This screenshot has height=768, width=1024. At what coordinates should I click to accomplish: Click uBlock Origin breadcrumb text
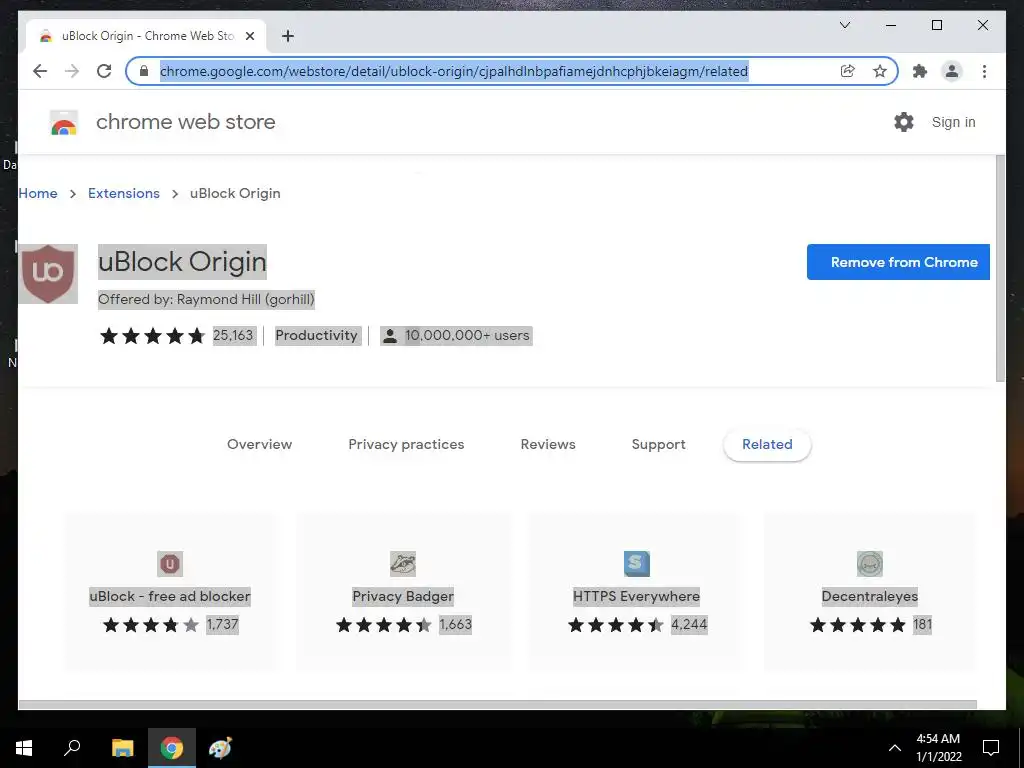click(x=235, y=193)
